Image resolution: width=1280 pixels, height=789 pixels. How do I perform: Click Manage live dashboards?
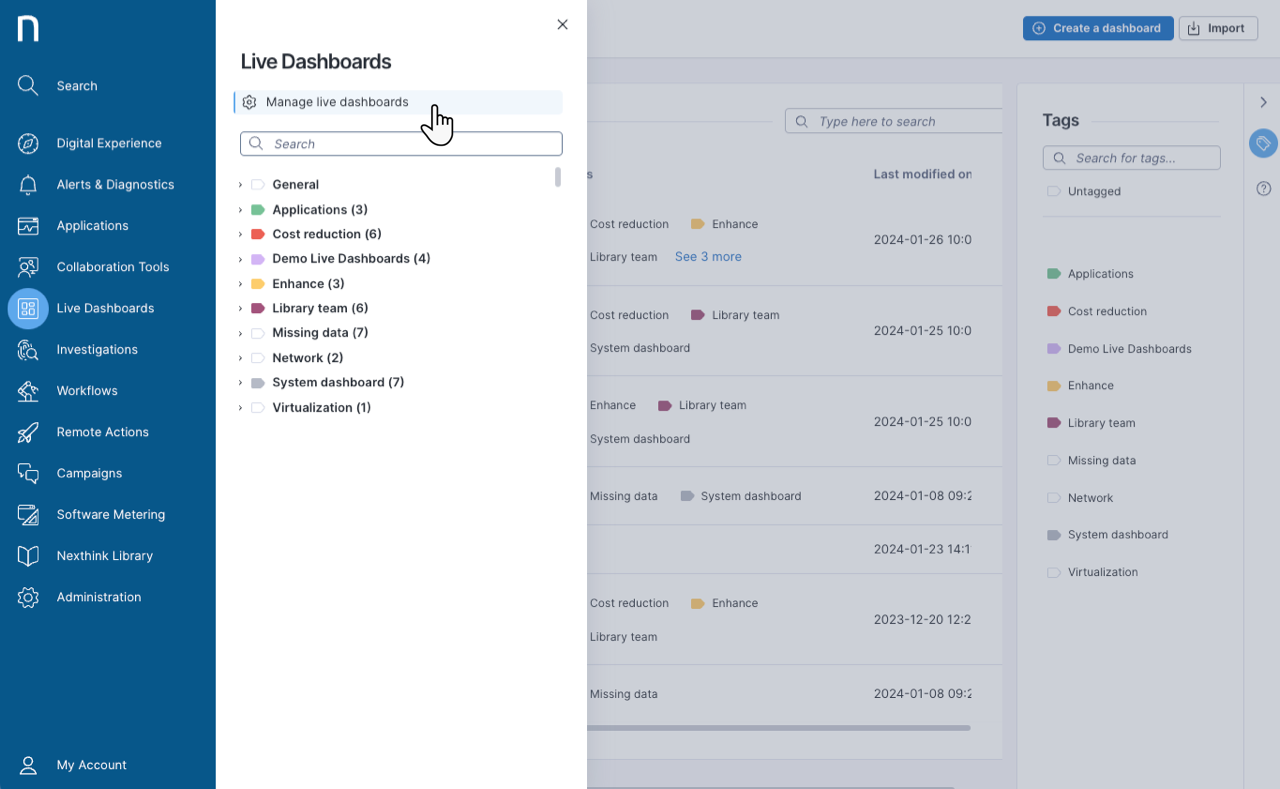(x=399, y=102)
